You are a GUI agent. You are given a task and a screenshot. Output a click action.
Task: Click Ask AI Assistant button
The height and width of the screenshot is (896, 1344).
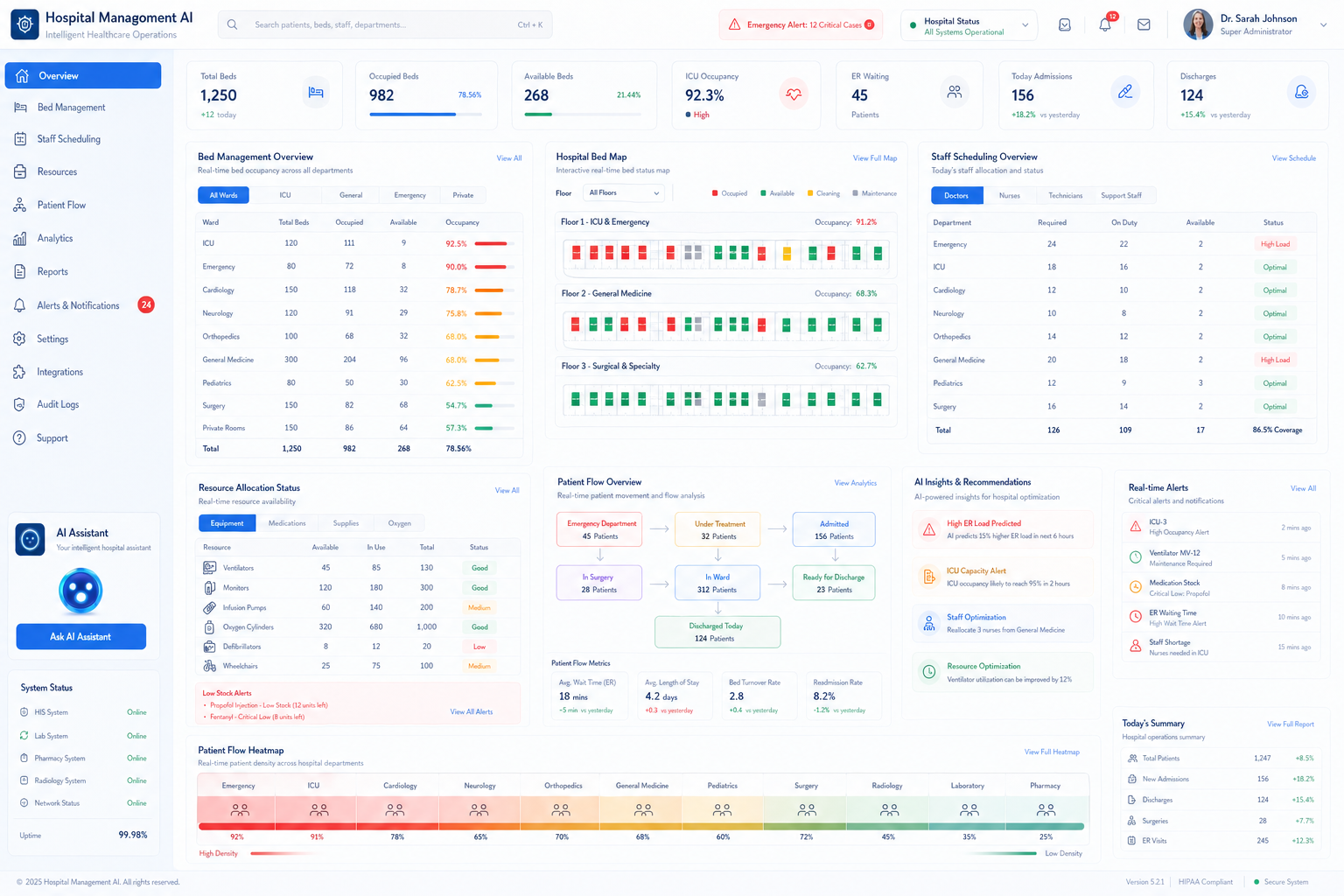(x=80, y=637)
